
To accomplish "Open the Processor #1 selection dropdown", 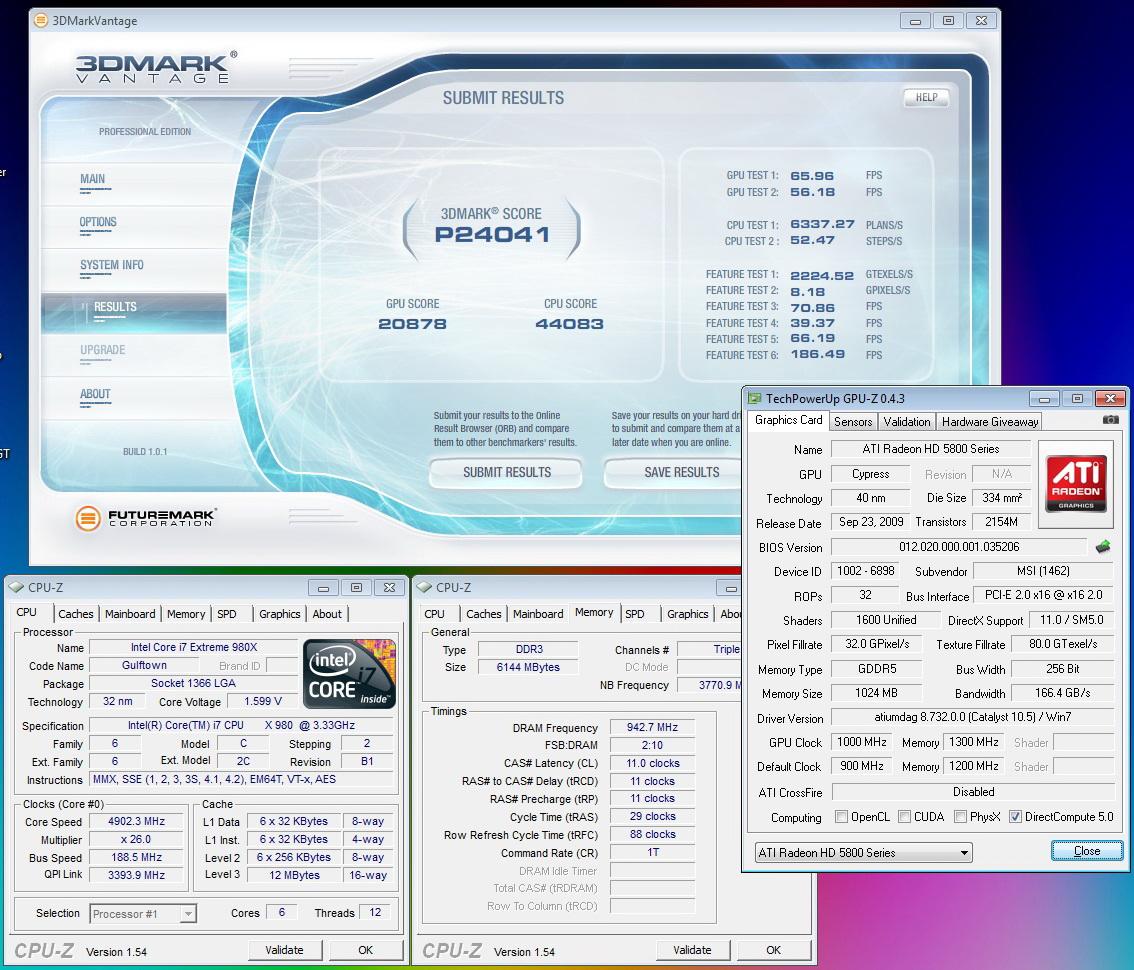I will click(x=143, y=914).
